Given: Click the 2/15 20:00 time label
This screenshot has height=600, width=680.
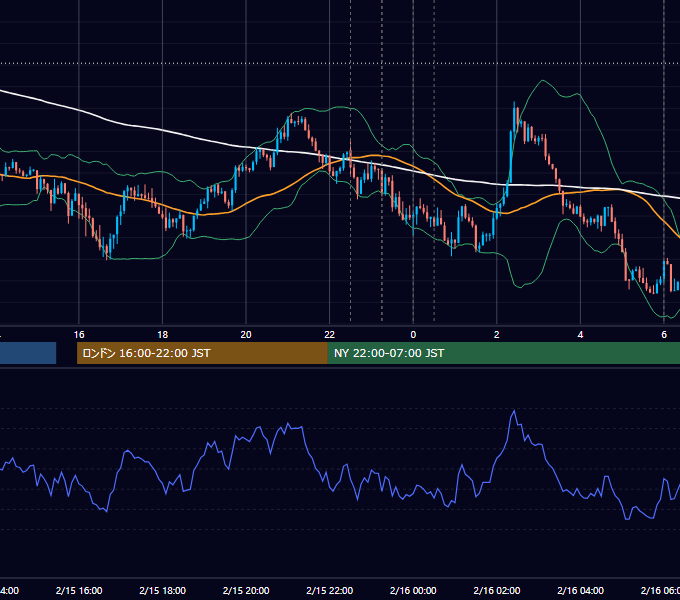Looking at the screenshot, I should [246, 590].
